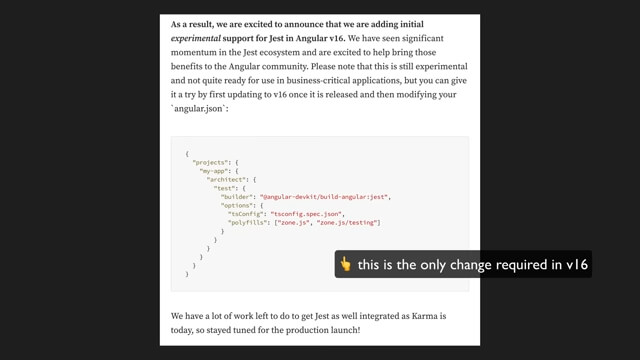Click the "polyfills" key in code block
The height and width of the screenshot is (360, 640).
247,222
